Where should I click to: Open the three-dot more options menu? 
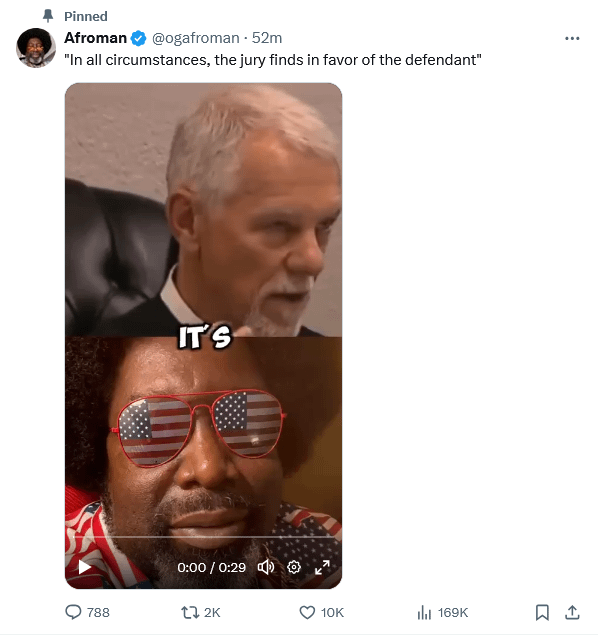(x=572, y=38)
